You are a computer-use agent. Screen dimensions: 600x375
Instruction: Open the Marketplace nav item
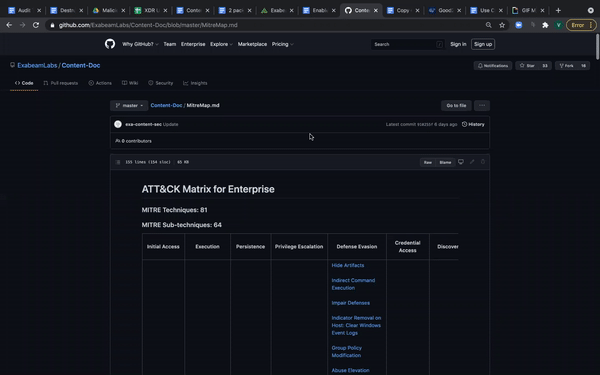(x=252, y=44)
